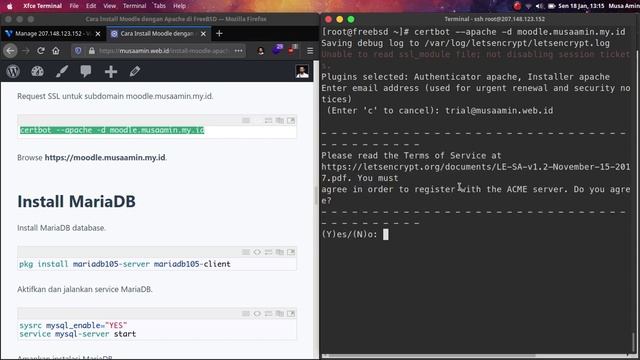The height and width of the screenshot is (360, 640).
Task: Open the View menu
Action: (109, 6)
